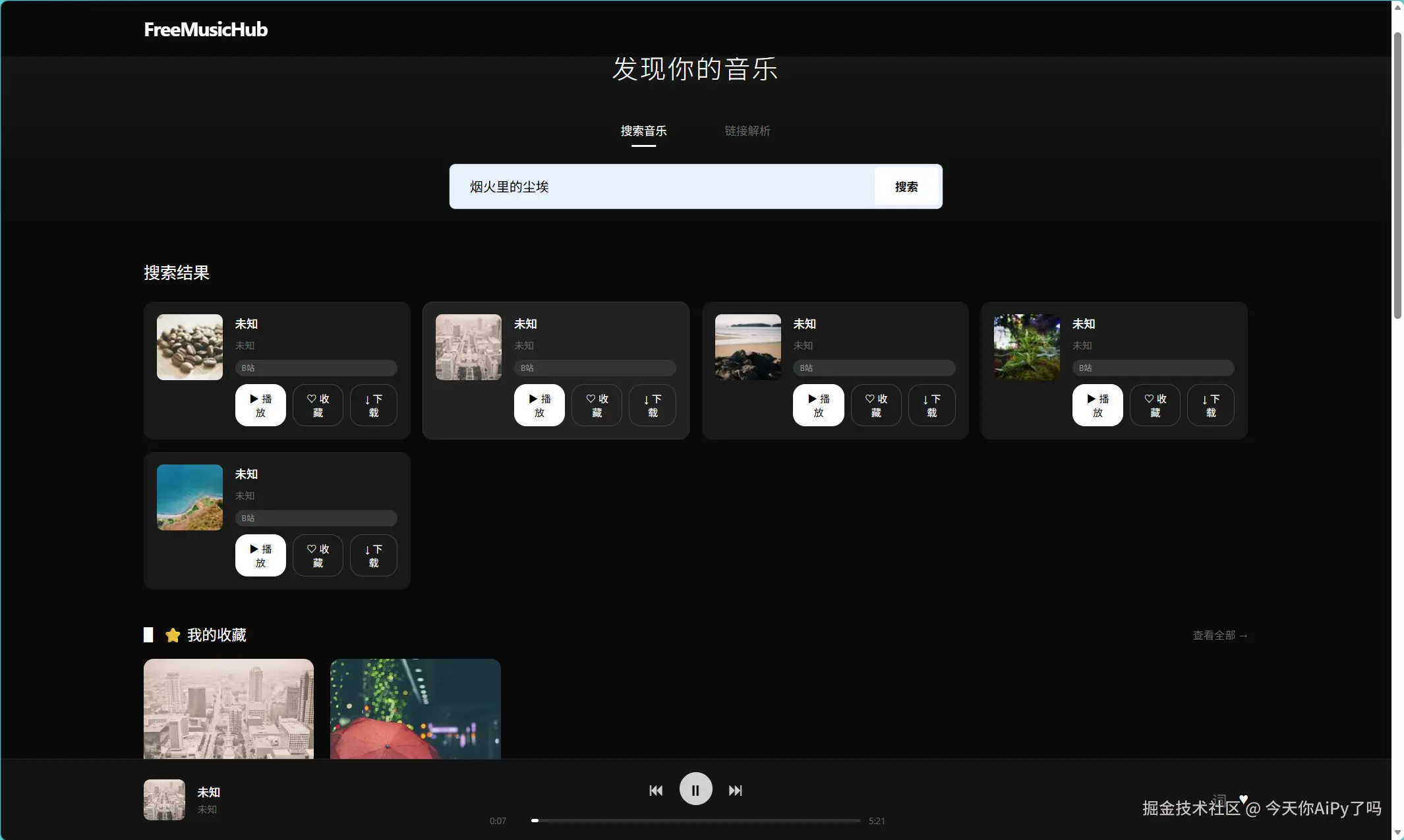Image resolution: width=1404 pixels, height=840 pixels.
Task: Click the playback progress bar
Action: click(x=695, y=821)
